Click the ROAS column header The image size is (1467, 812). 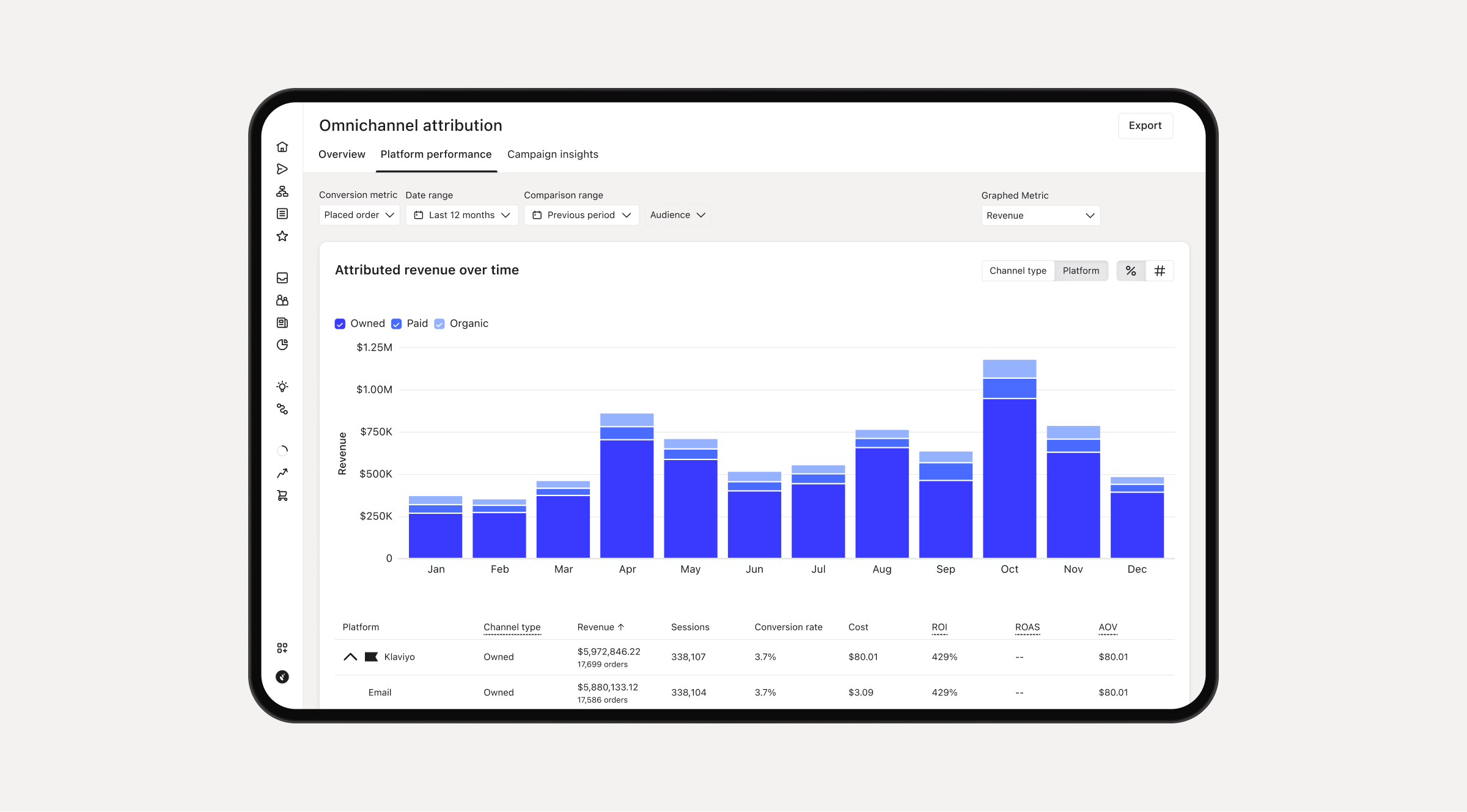pos(1028,627)
